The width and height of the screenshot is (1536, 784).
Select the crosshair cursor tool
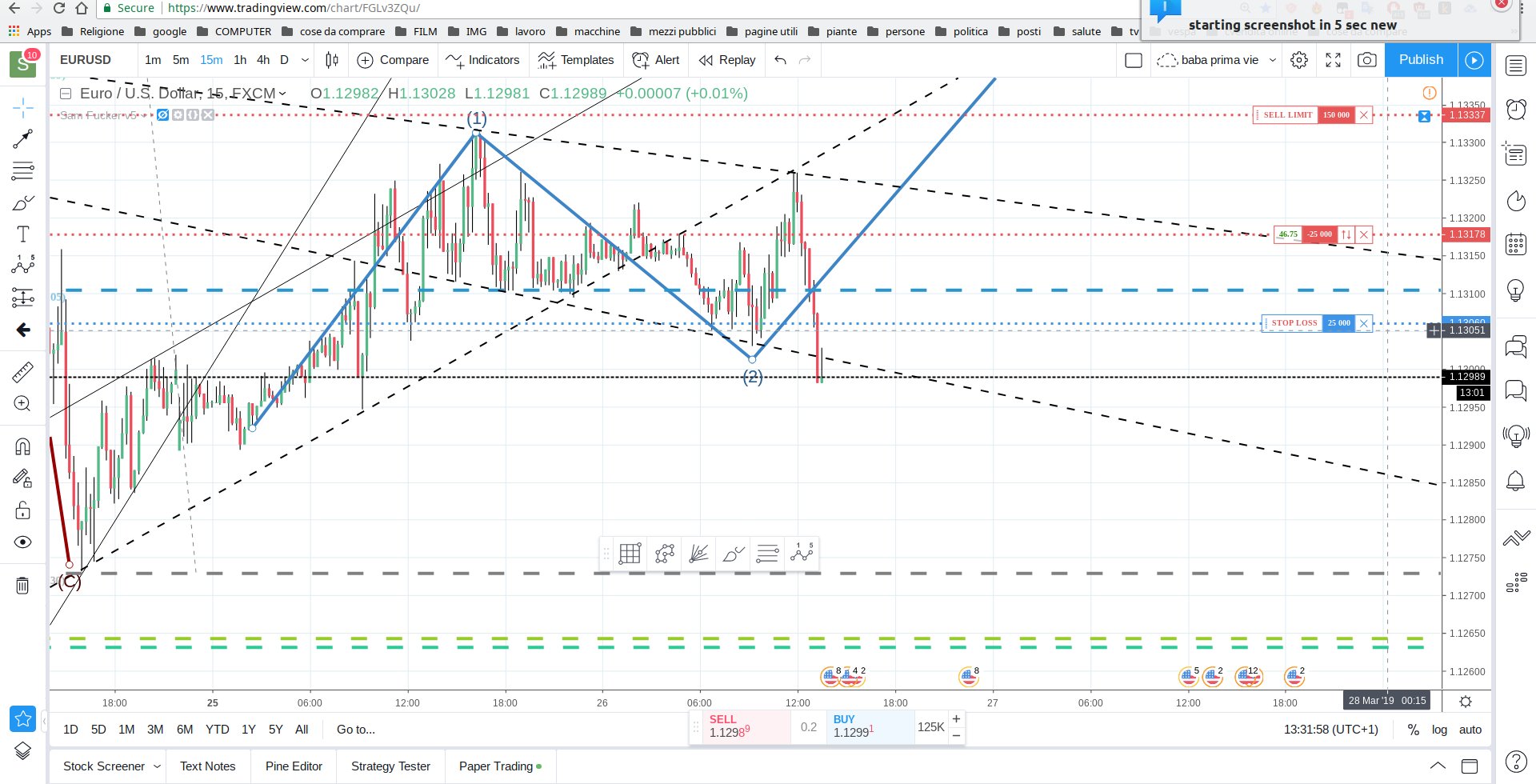click(x=23, y=107)
